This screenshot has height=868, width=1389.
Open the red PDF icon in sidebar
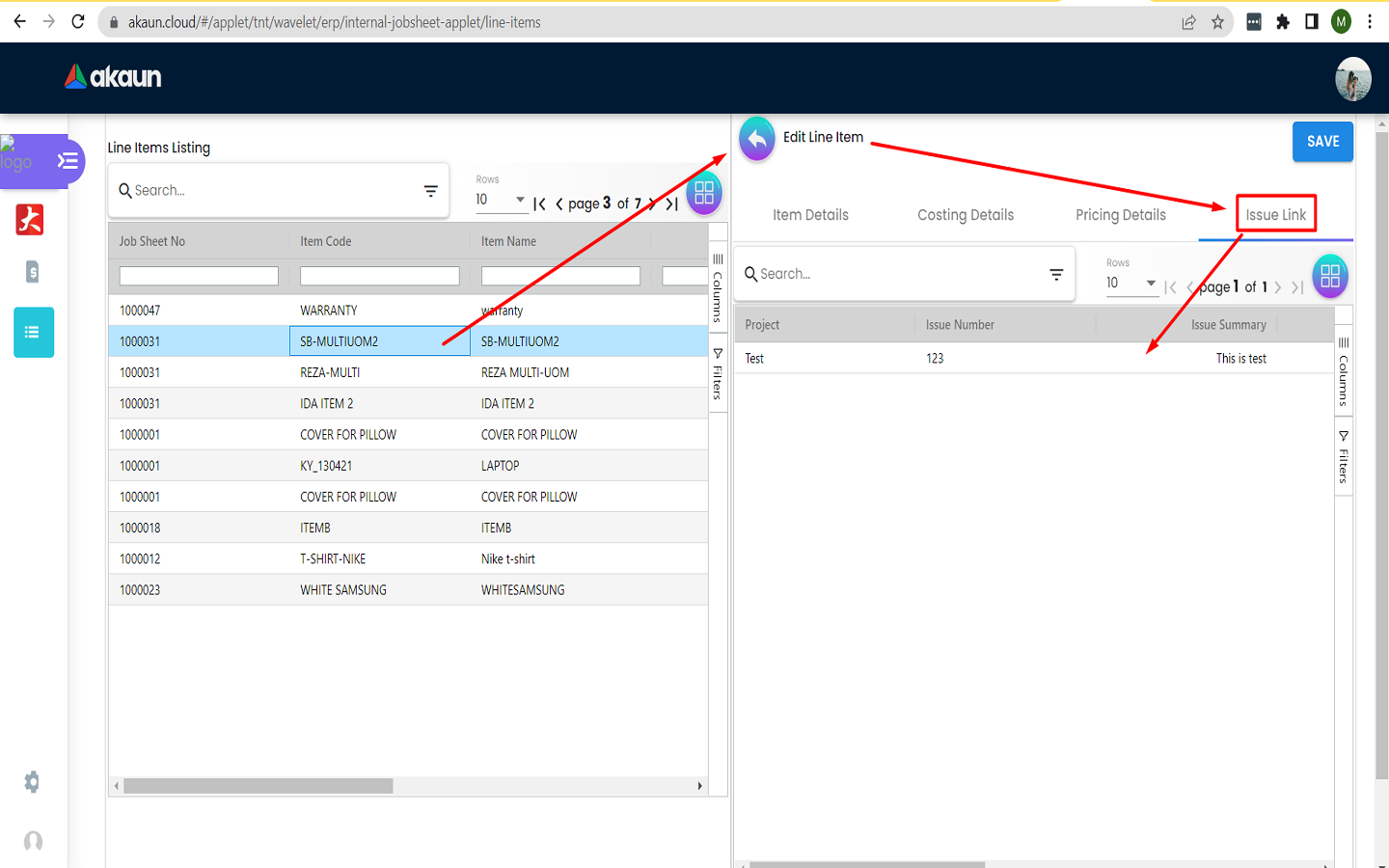click(30, 220)
